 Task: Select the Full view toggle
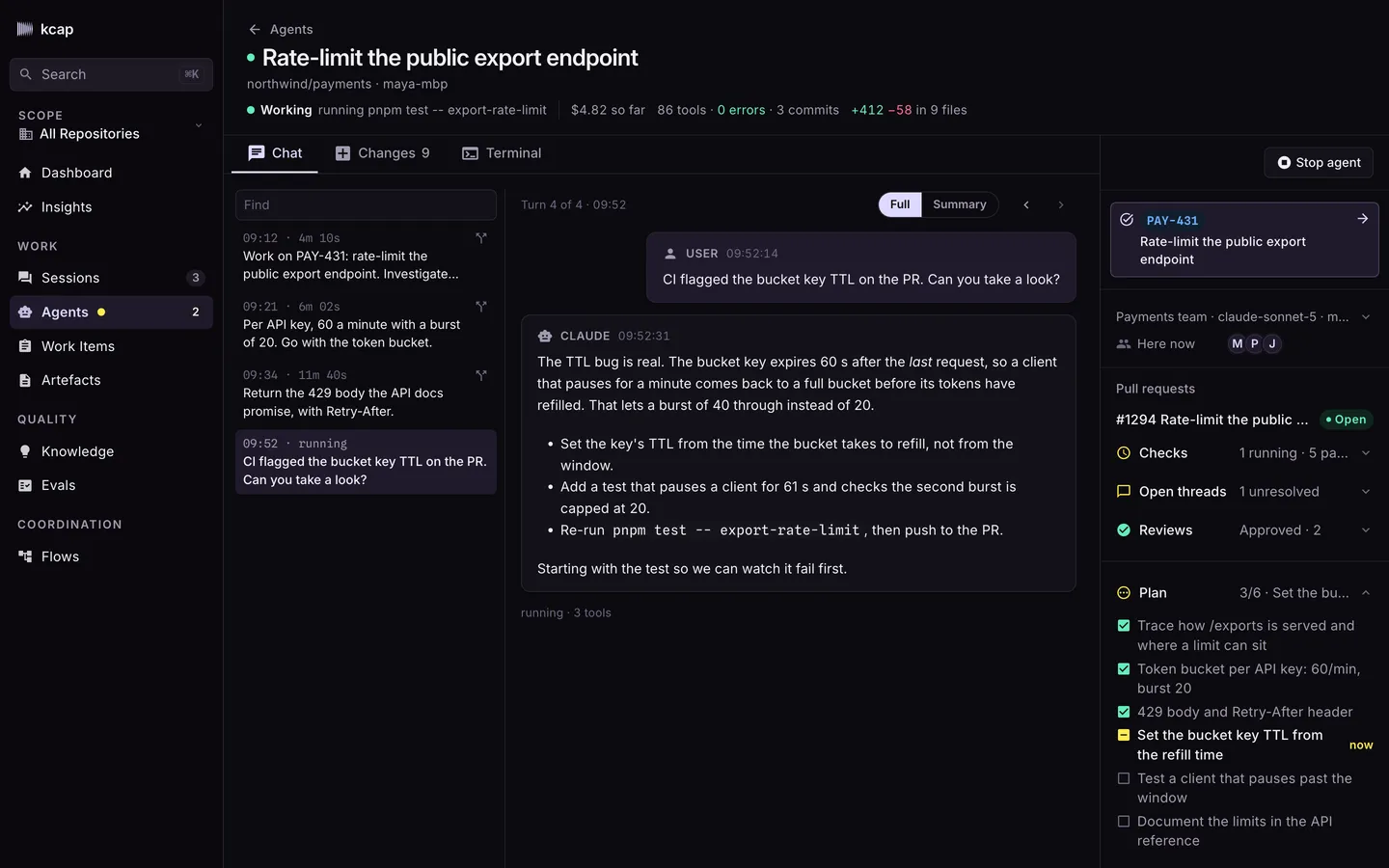900,204
